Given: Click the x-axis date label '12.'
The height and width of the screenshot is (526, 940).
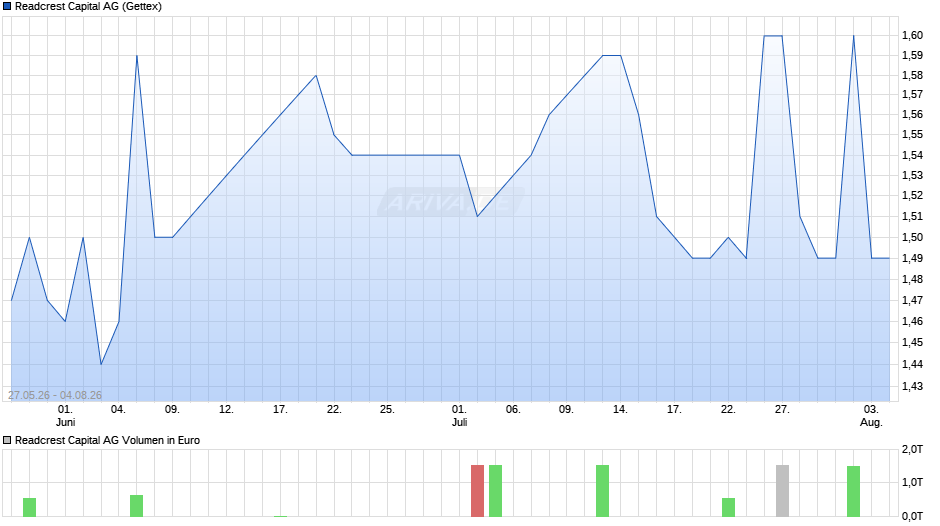Looking at the screenshot, I should (226, 409).
